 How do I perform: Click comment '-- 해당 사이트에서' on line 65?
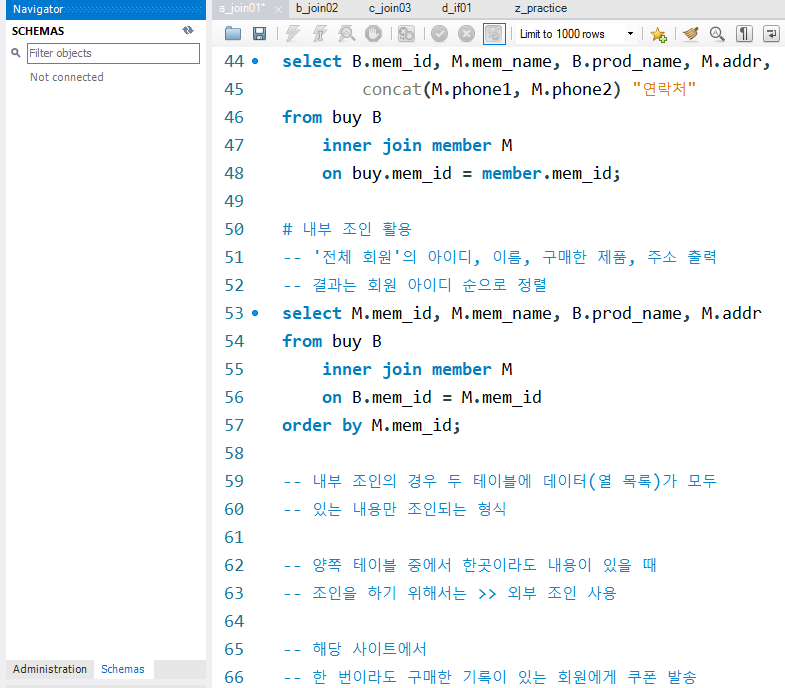point(355,649)
